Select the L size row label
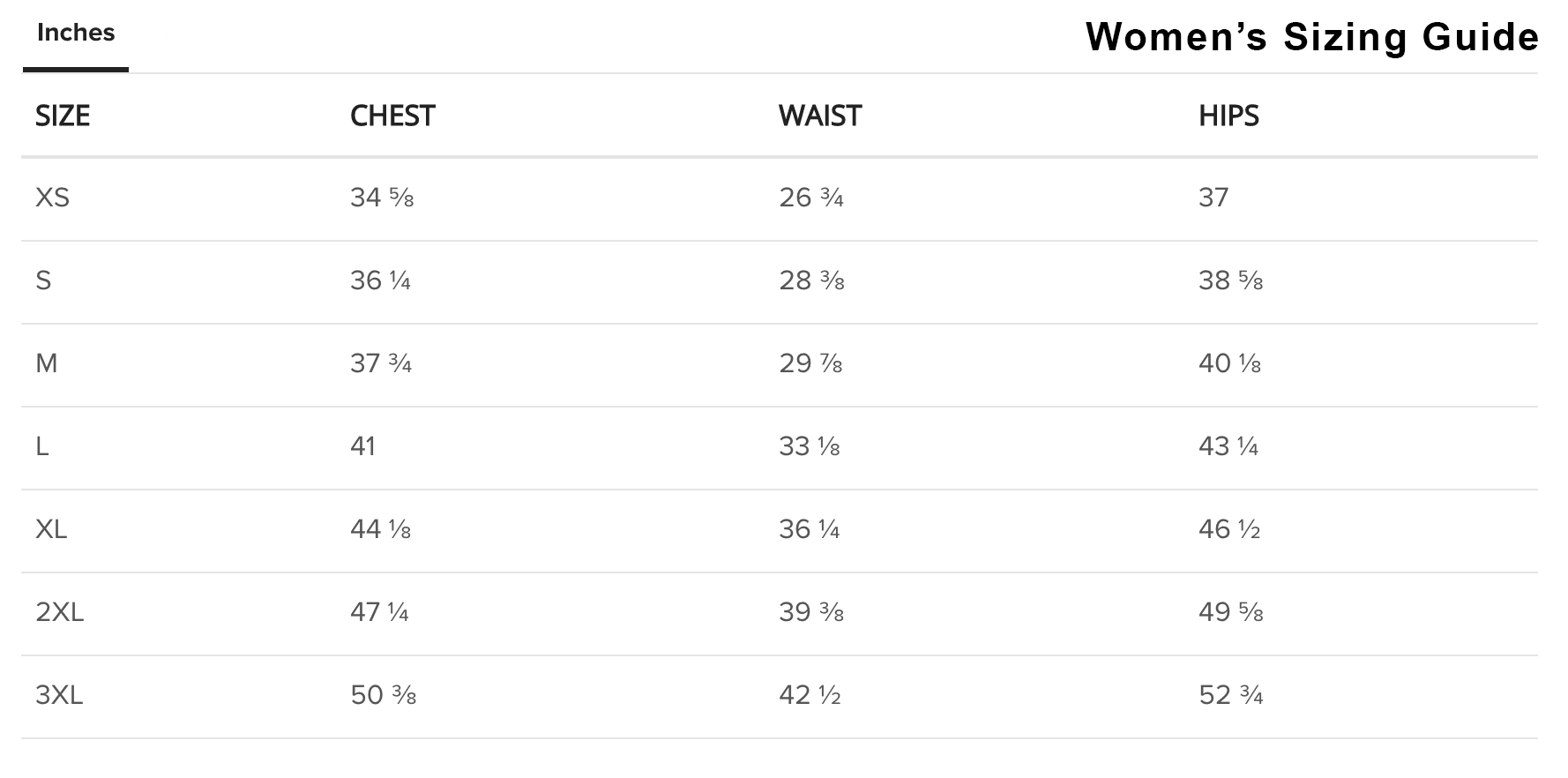The width and height of the screenshot is (1568, 778). tap(41, 446)
